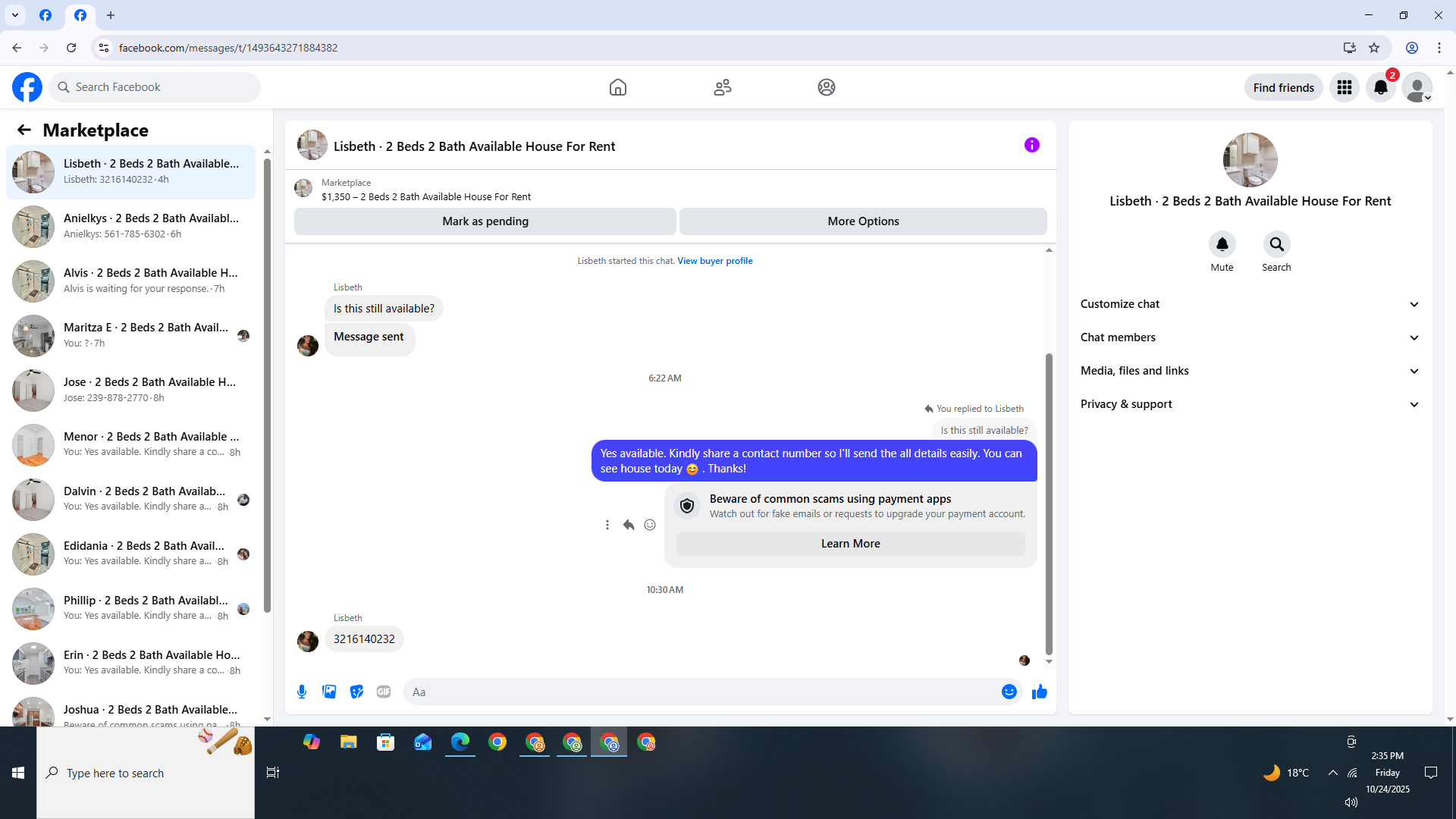The width and height of the screenshot is (1456, 819).
Task: Open Maritza E conversation
Action: click(x=130, y=335)
